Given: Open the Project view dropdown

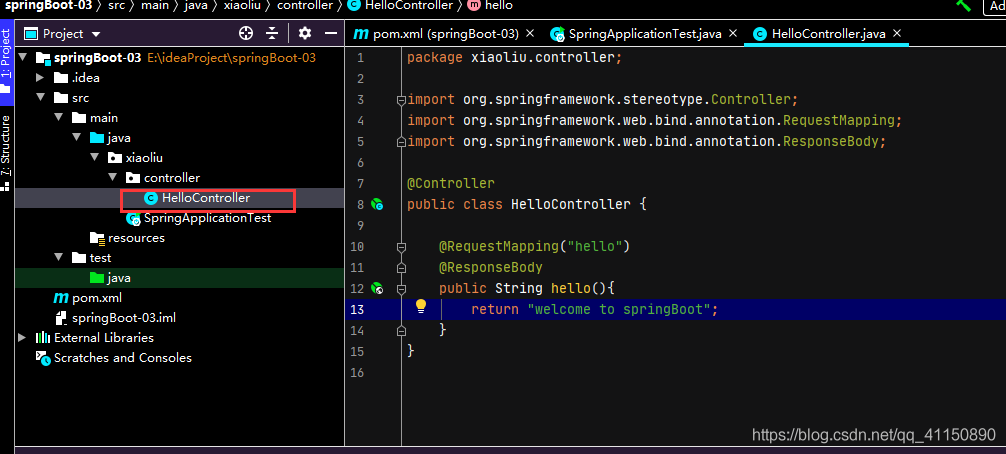Looking at the screenshot, I should coord(96,34).
